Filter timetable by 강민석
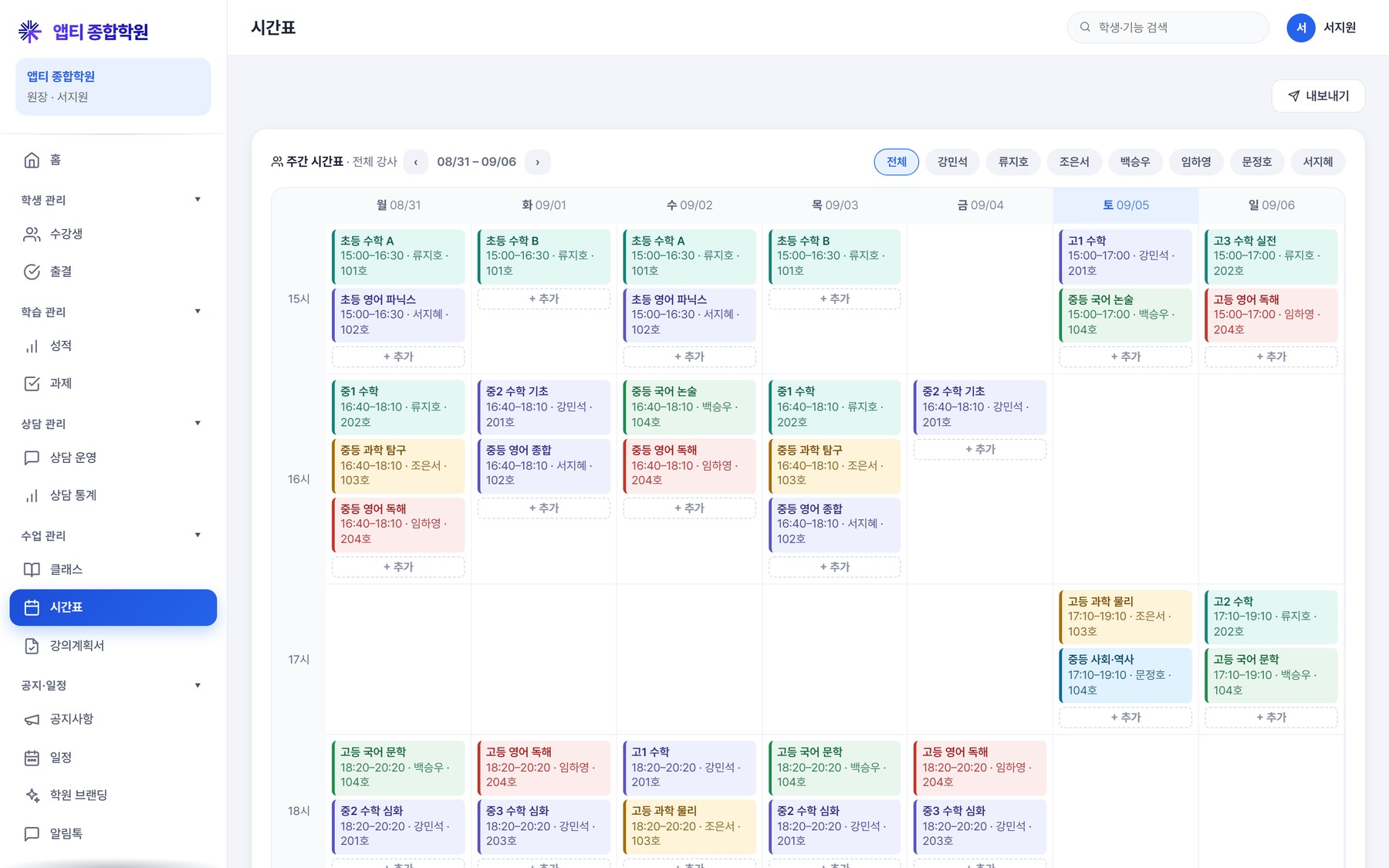This screenshot has width=1389, height=868. click(952, 162)
